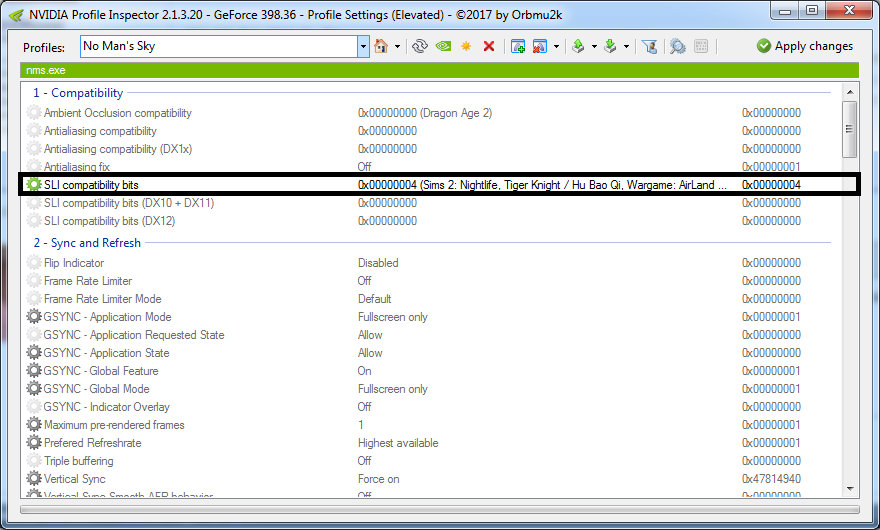Click the 'Disabled' value of Flip Indicator

(378, 263)
